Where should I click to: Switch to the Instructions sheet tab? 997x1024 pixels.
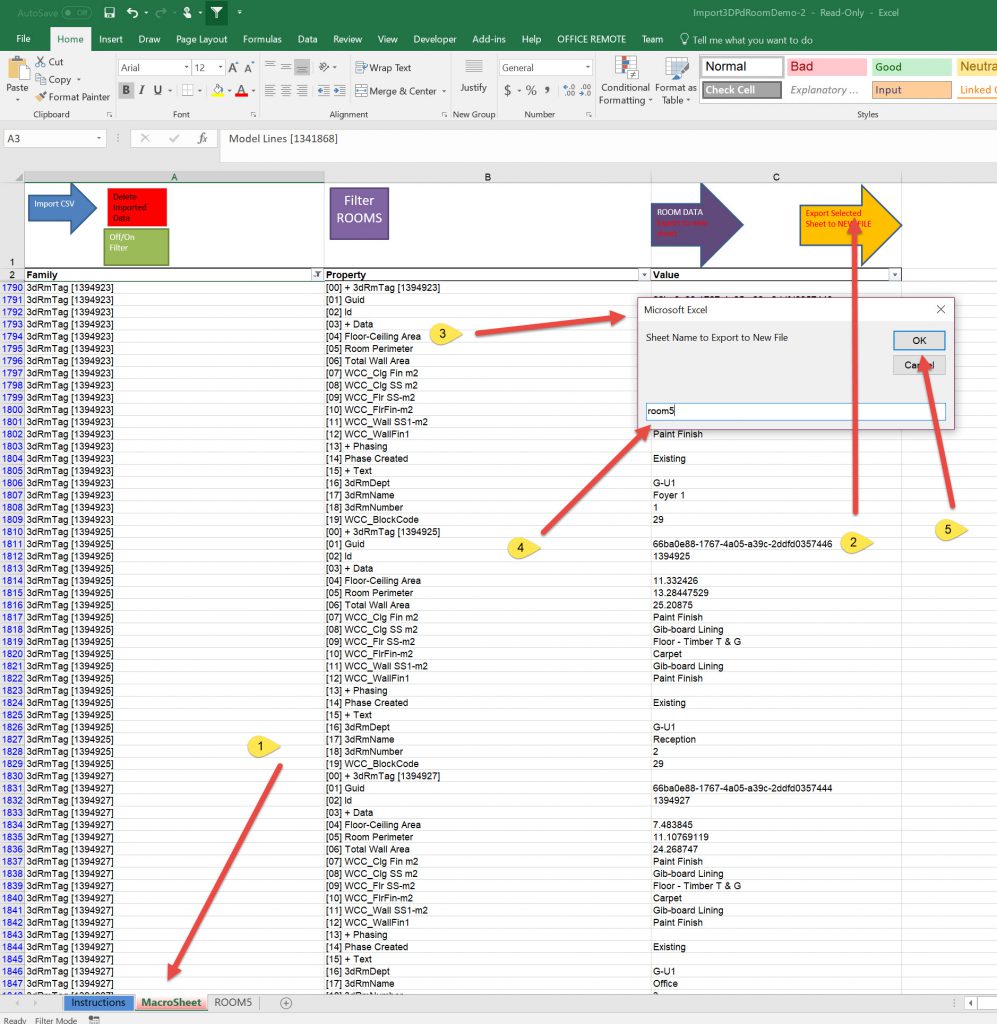click(x=98, y=1002)
